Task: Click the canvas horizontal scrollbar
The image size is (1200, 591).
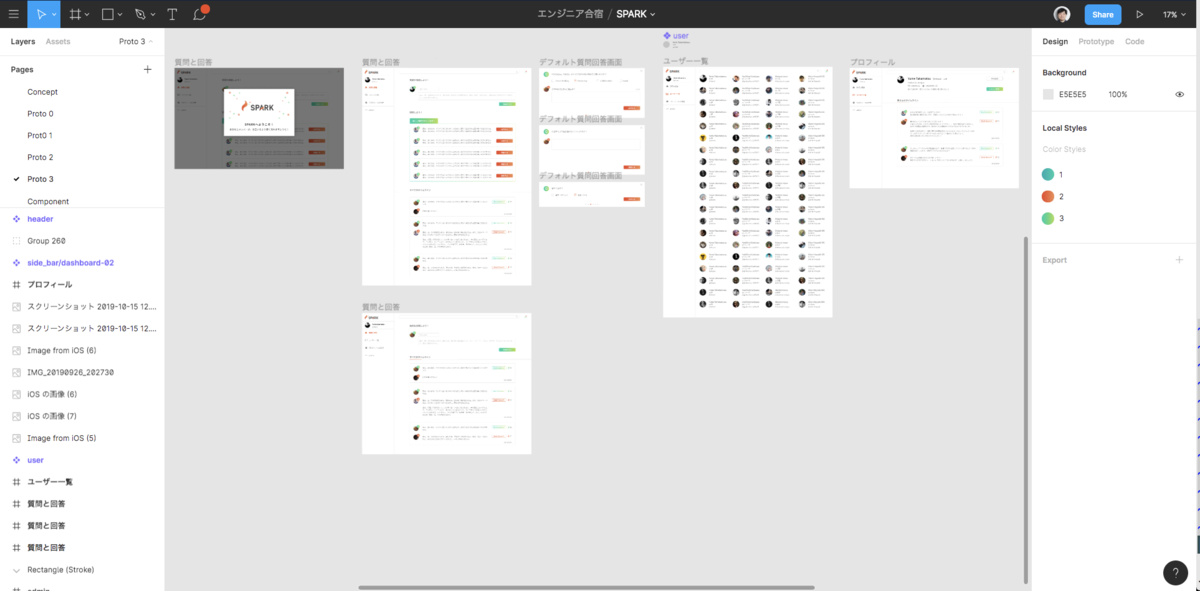Action: [586, 587]
